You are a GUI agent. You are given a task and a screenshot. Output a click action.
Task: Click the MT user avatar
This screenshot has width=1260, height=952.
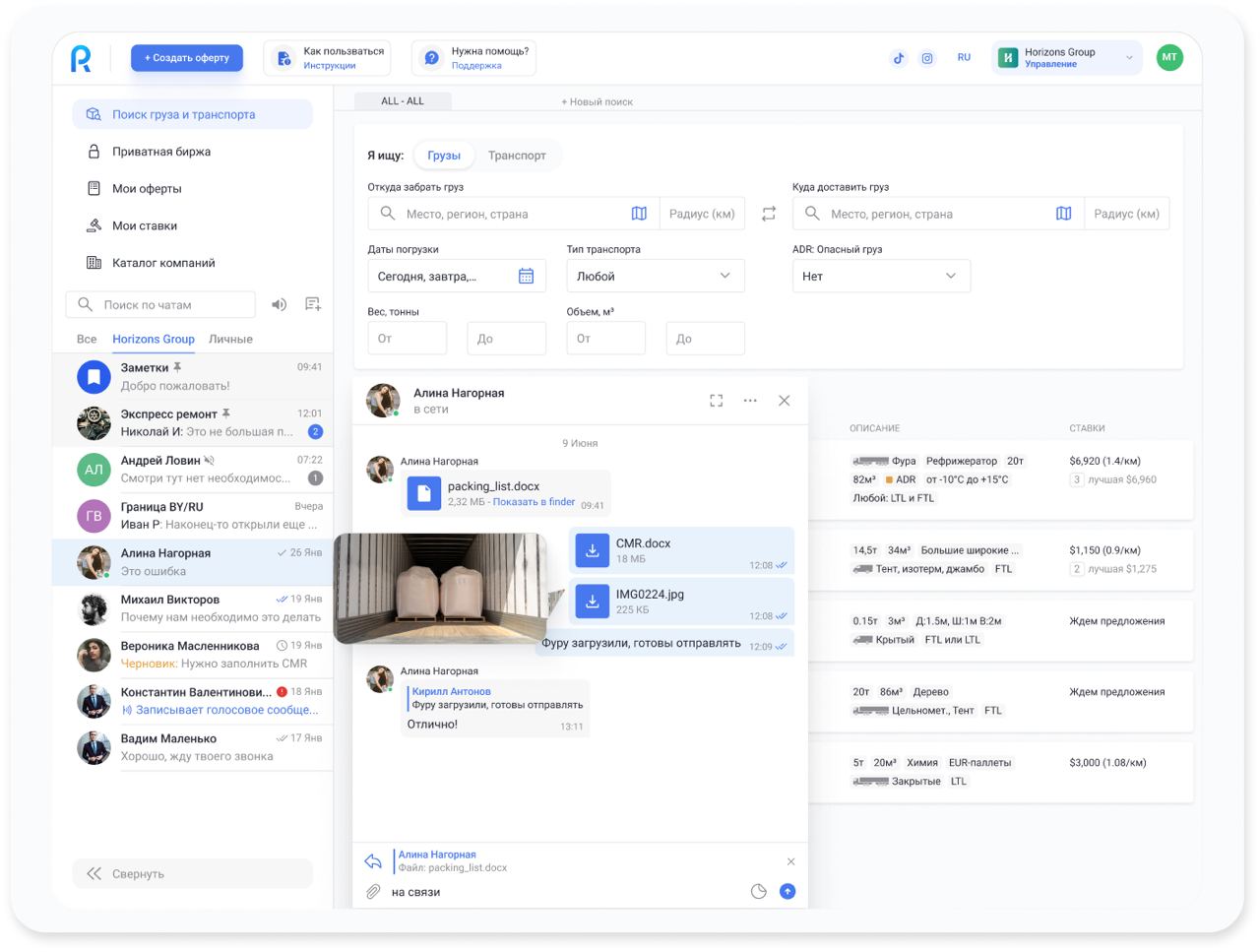(x=1169, y=57)
